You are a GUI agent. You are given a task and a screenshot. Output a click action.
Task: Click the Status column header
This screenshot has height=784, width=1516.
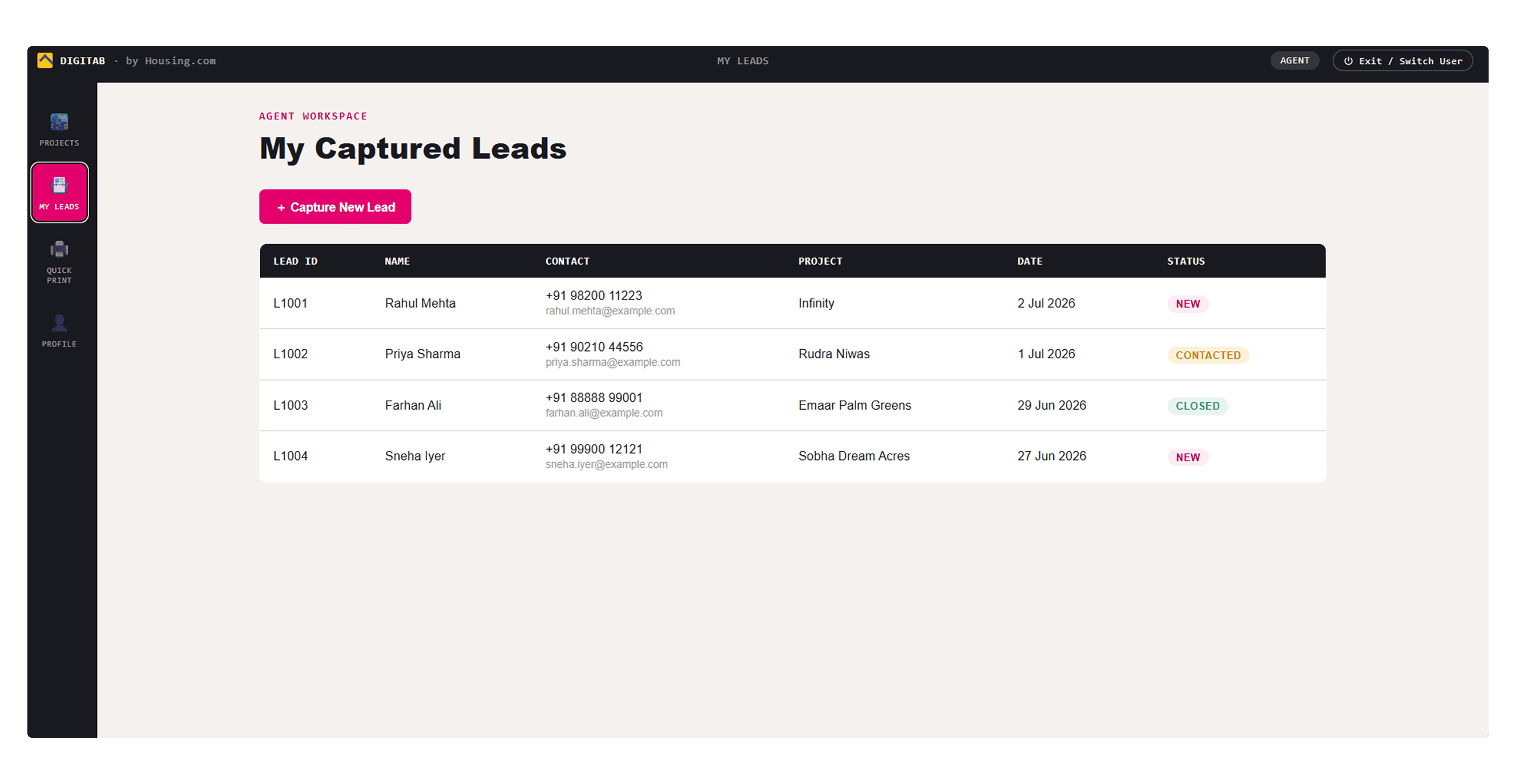click(1186, 261)
